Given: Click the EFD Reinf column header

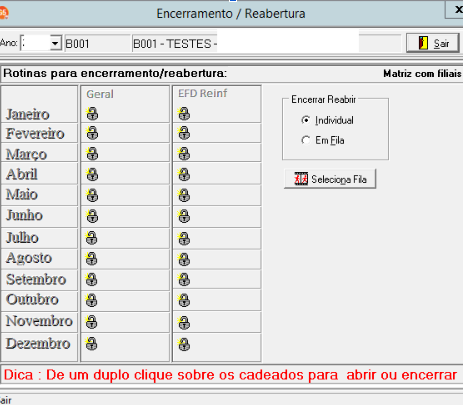Looking at the screenshot, I should [203, 93].
